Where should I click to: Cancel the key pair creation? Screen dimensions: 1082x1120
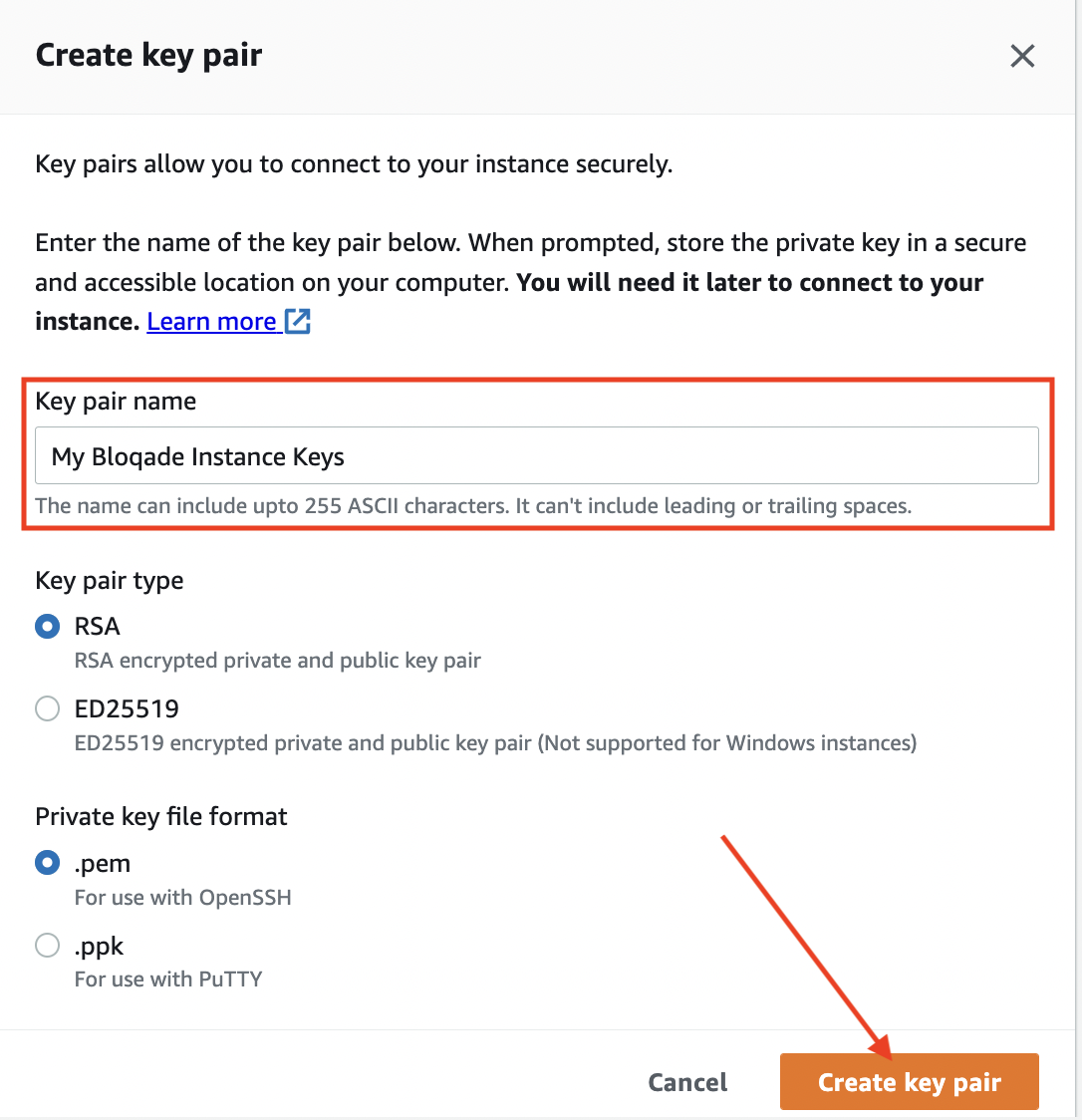(687, 1082)
